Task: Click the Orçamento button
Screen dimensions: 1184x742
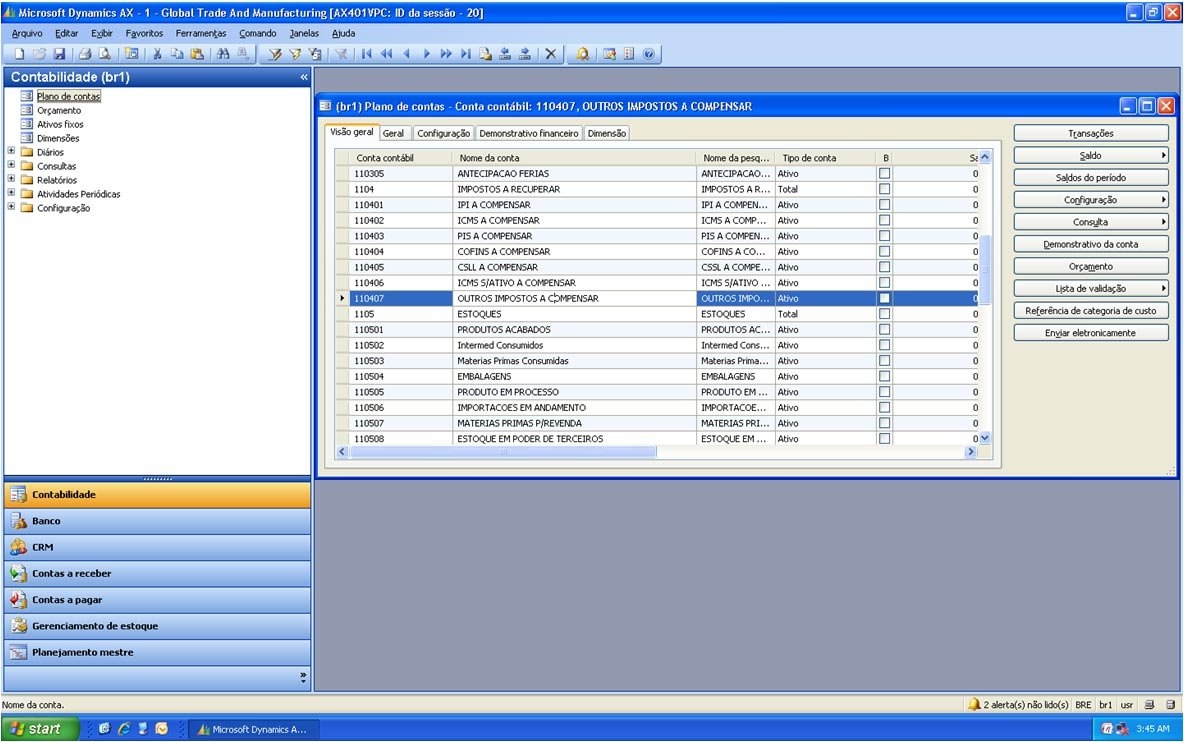Action: (x=1090, y=266)
